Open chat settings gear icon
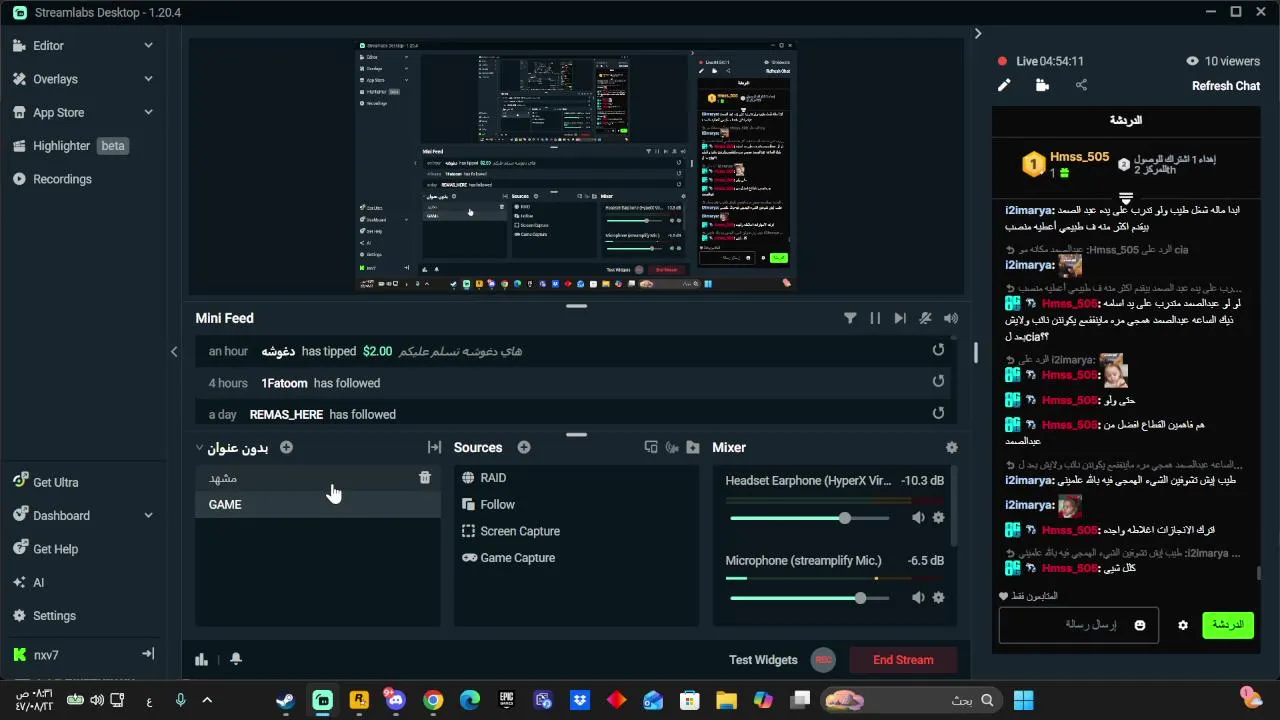This screenshot has width=1280, height=720. coord(1183,625)
